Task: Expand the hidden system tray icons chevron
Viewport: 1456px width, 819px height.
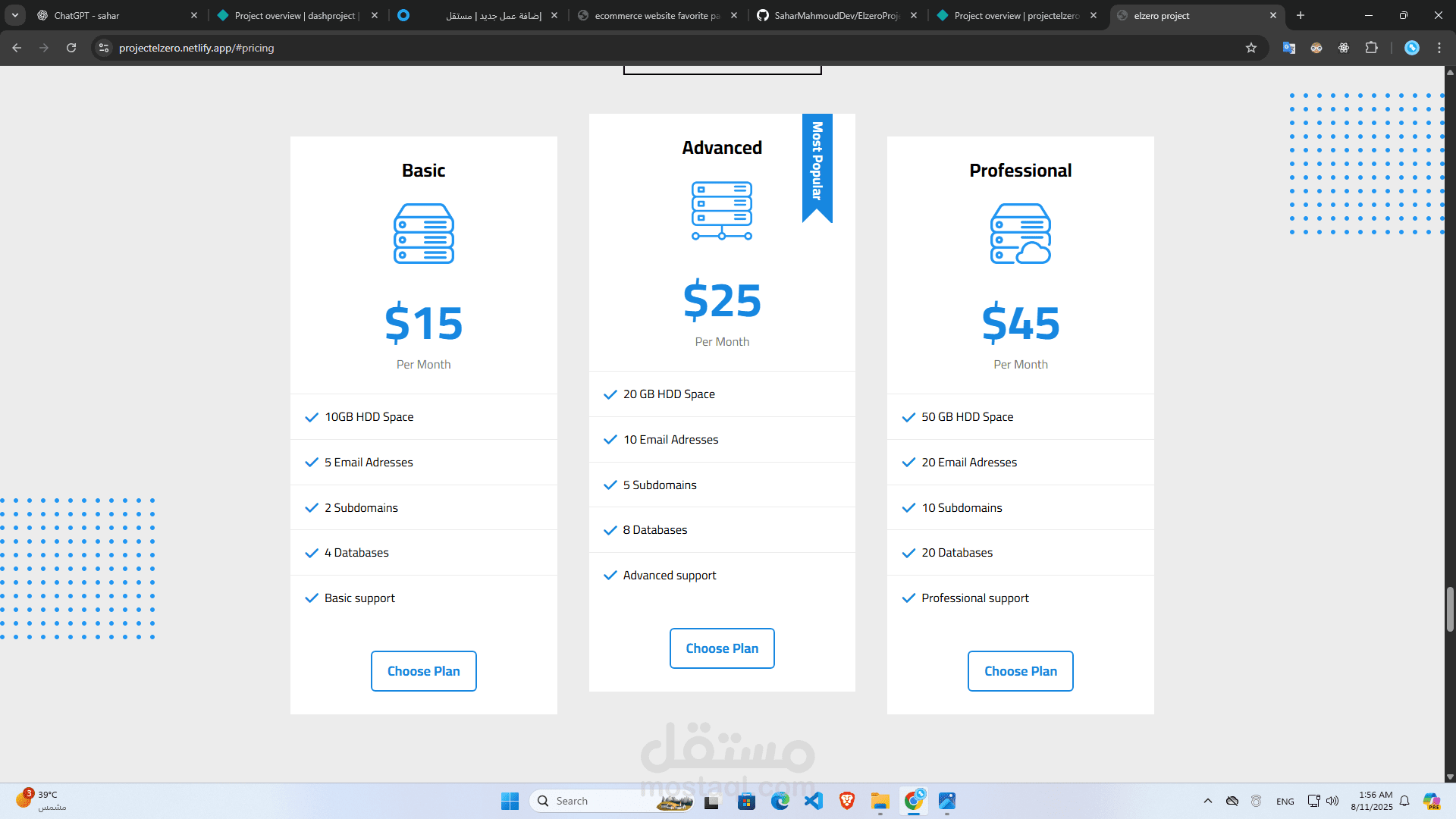Action: click(1208, 801)
